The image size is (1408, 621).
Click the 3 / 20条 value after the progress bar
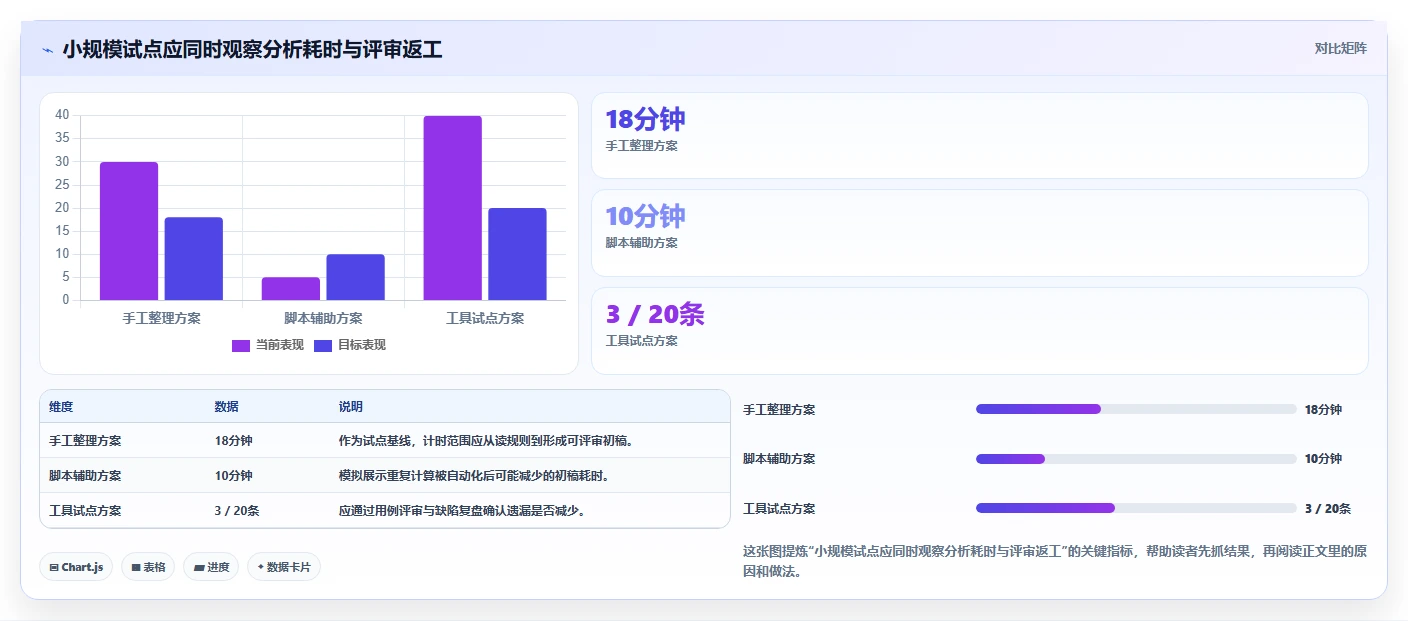1328,509
